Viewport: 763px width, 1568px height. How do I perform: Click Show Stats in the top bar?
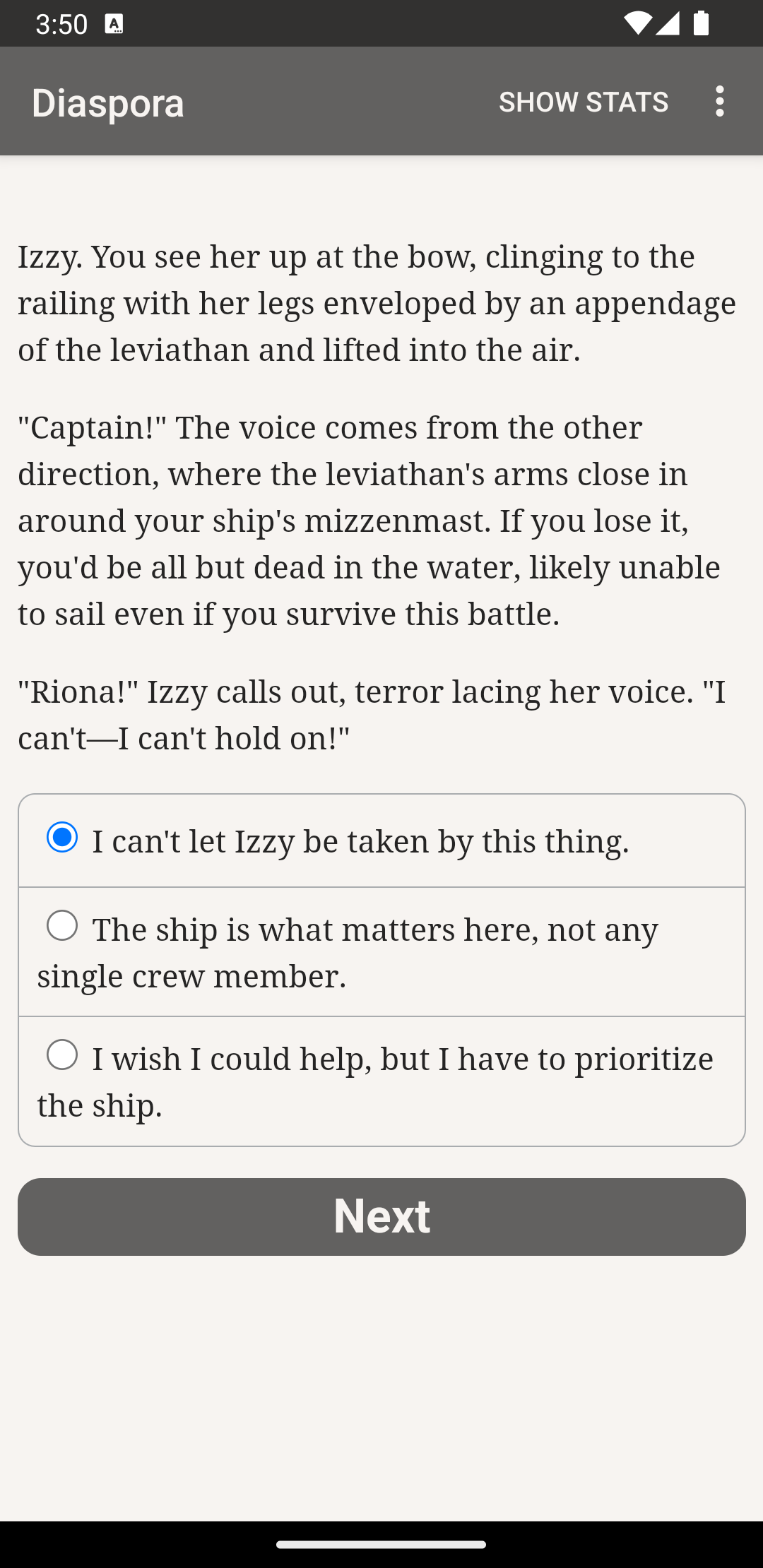[x=584, y=102]
